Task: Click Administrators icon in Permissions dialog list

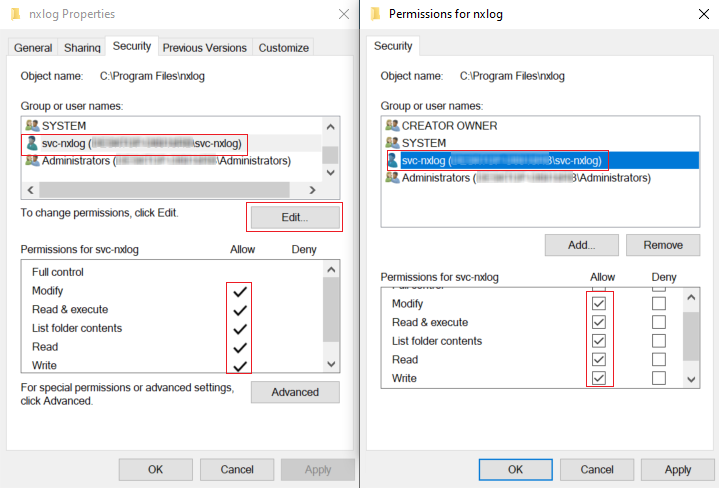Action: 392,178
